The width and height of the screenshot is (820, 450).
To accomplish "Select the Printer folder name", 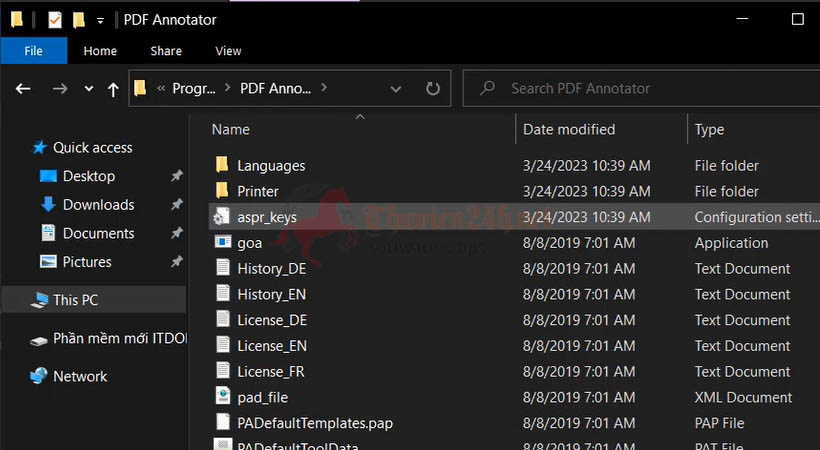I will click(x=258, y=192).
